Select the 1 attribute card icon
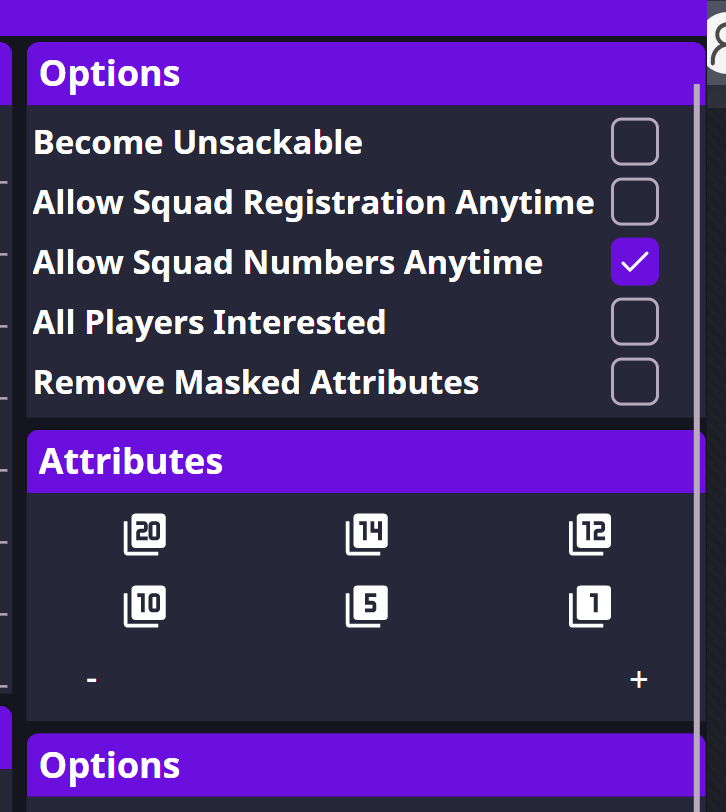Viewport: 726px width, 812px height. point(590,605)
